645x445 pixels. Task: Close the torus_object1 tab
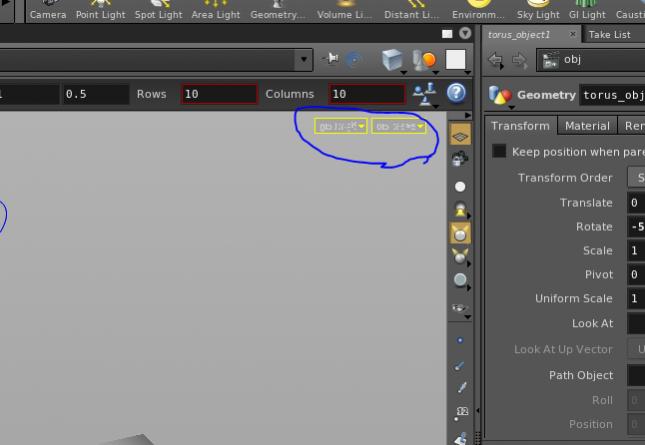coord(572,34)
